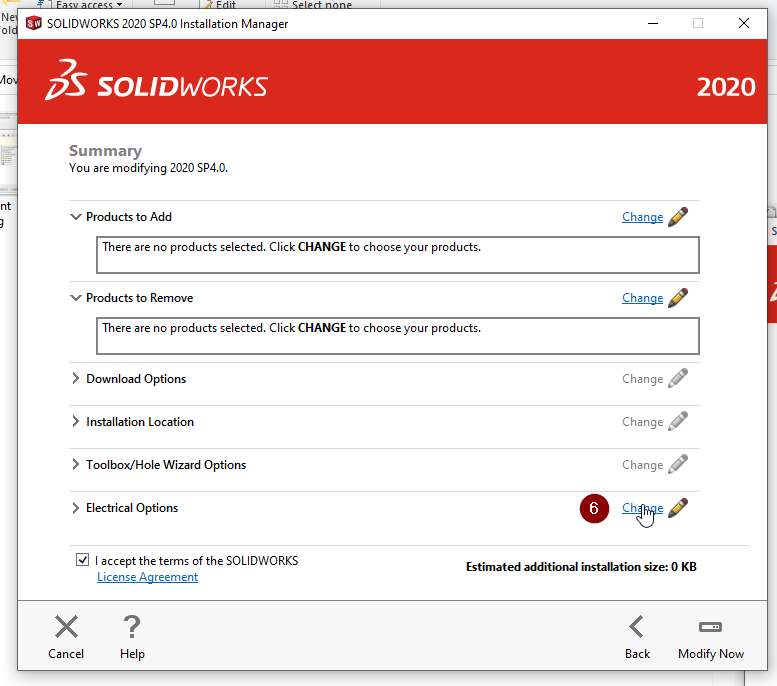Expand the Download Options section
This screenshot has height=686, width=777.
[75, 379]
